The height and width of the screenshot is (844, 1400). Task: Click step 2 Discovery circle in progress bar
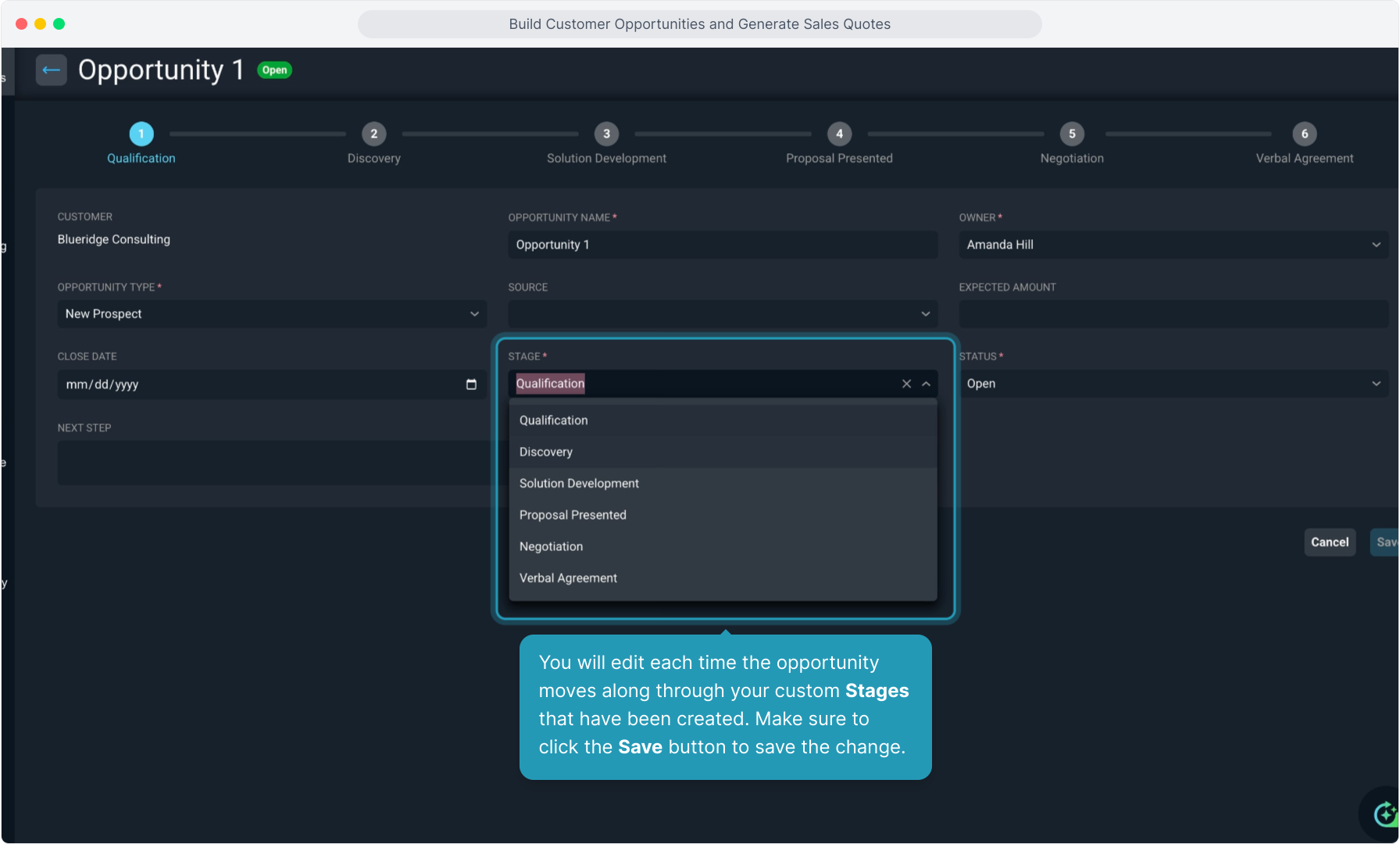373,134
